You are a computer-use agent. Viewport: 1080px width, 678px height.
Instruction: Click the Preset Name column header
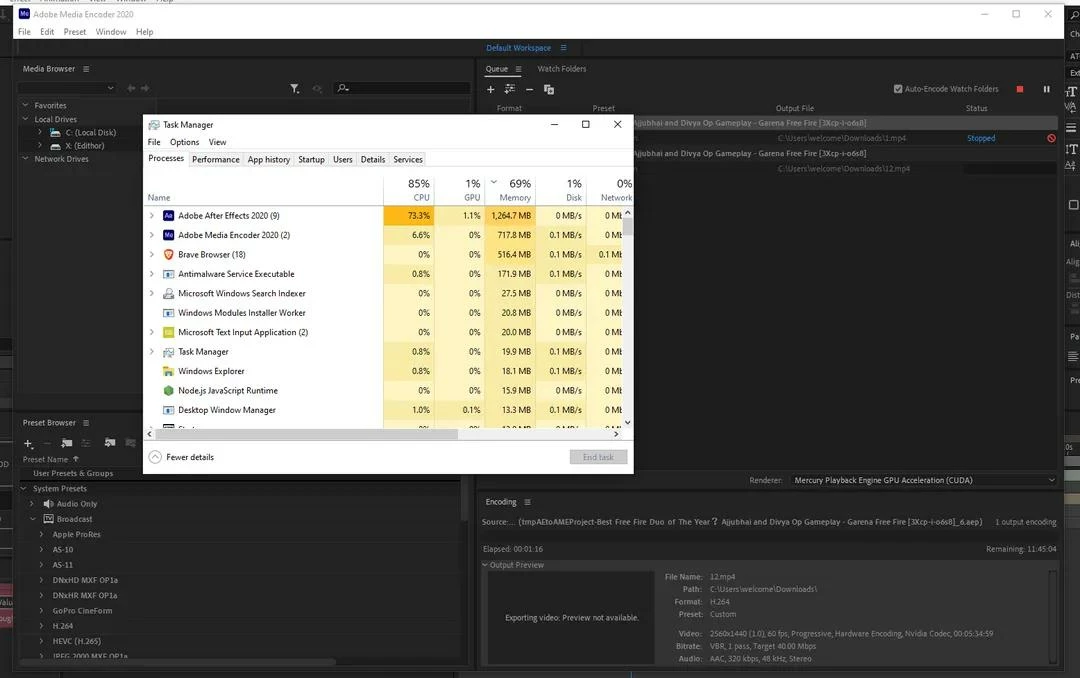pyautogui.click(x=45, y=460)
